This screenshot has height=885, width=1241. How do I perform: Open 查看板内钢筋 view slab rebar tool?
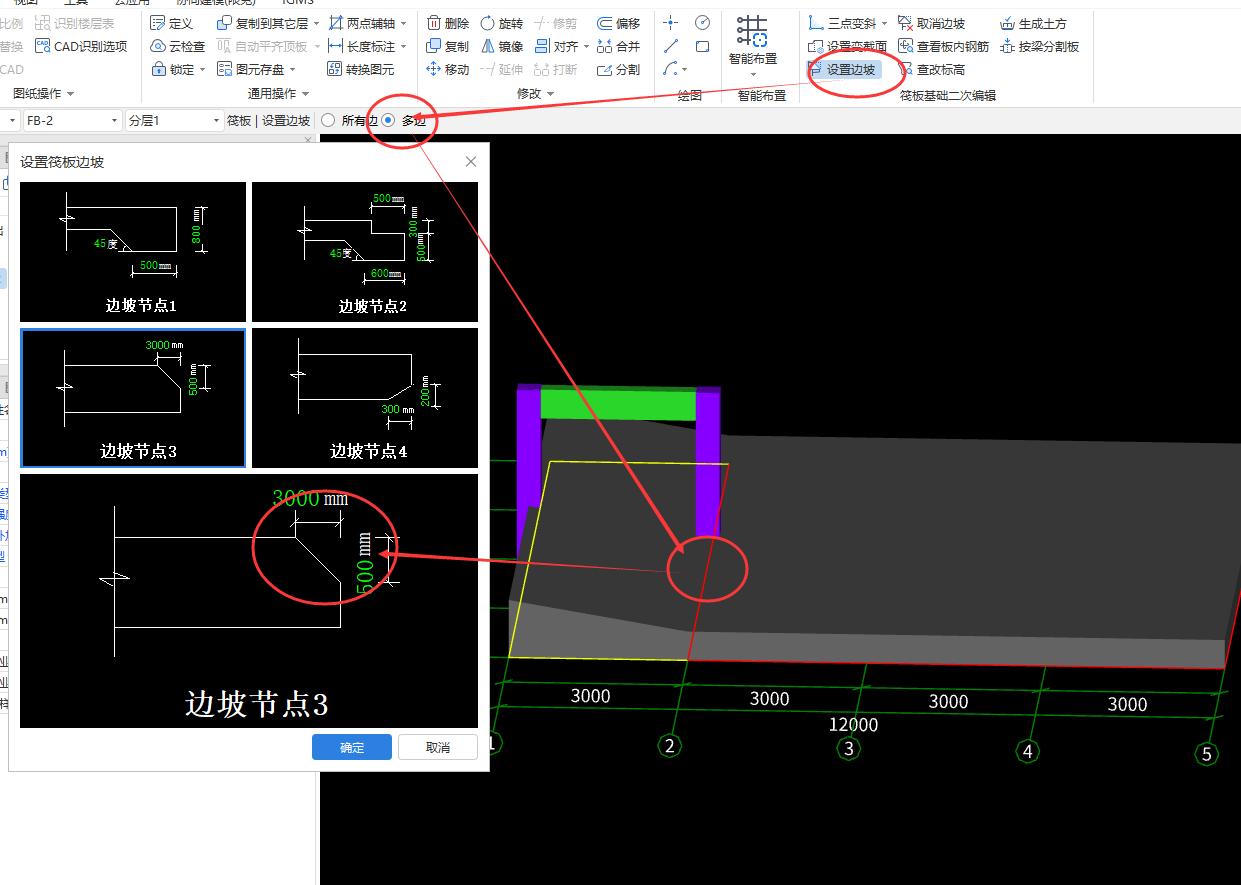[x=944, y=46]
